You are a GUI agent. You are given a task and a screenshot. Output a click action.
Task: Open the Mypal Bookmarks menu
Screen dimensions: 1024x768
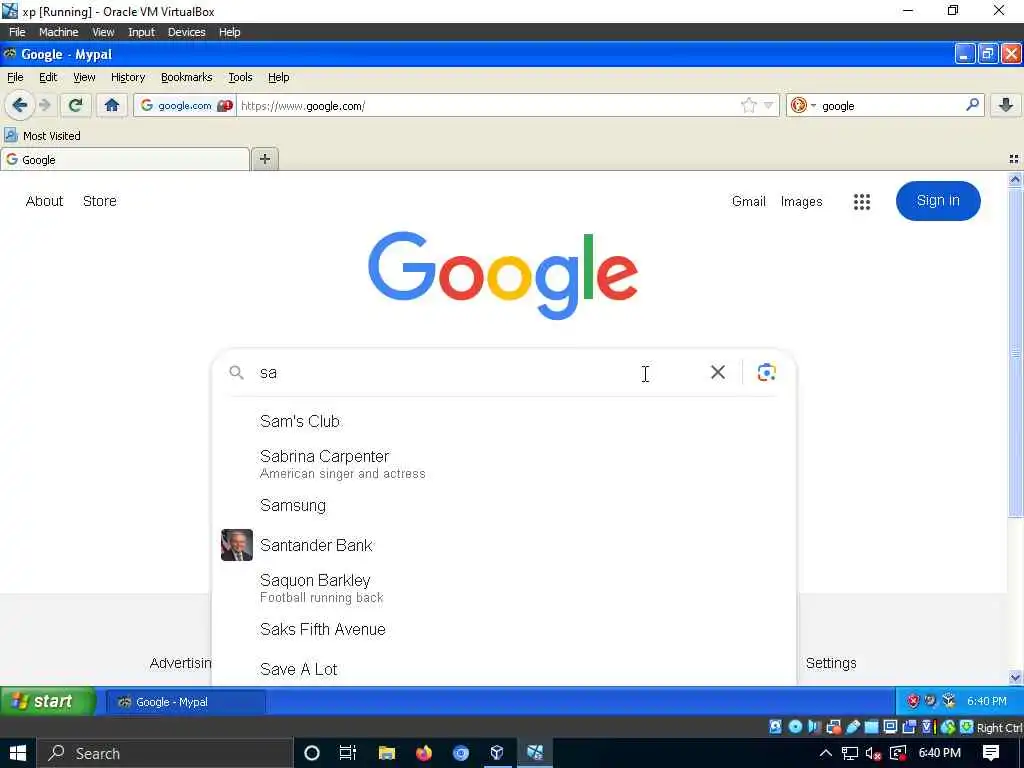coord(186,77)
